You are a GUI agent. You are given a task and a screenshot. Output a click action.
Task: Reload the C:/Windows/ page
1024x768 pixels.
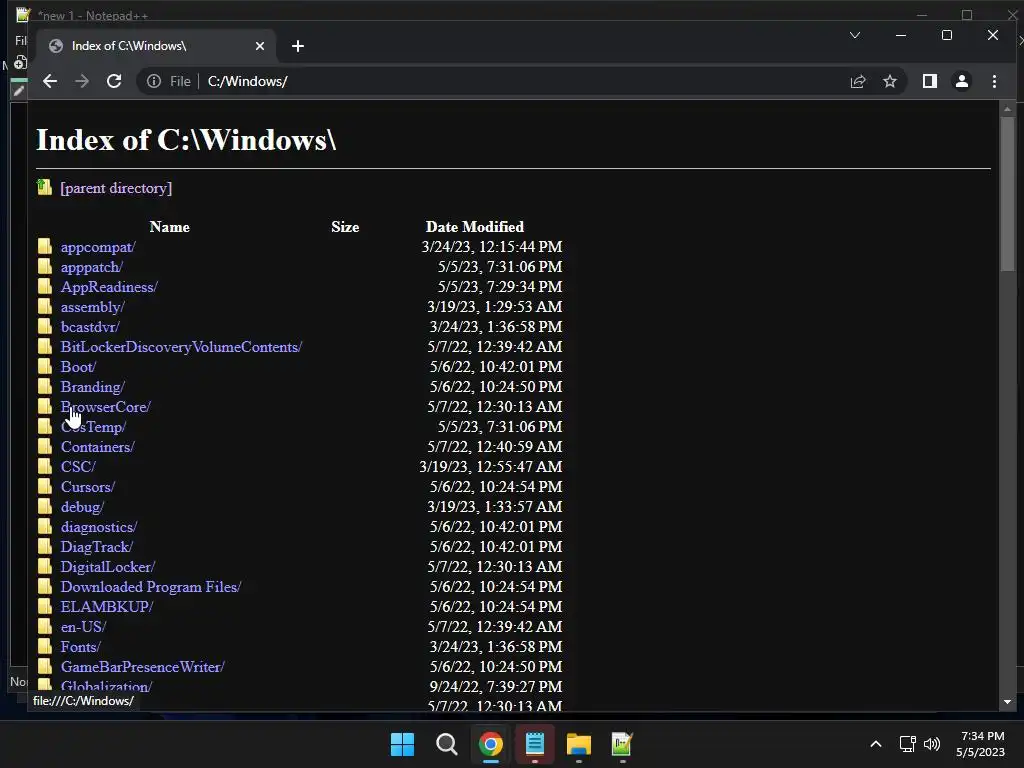(x=114, y=81)
